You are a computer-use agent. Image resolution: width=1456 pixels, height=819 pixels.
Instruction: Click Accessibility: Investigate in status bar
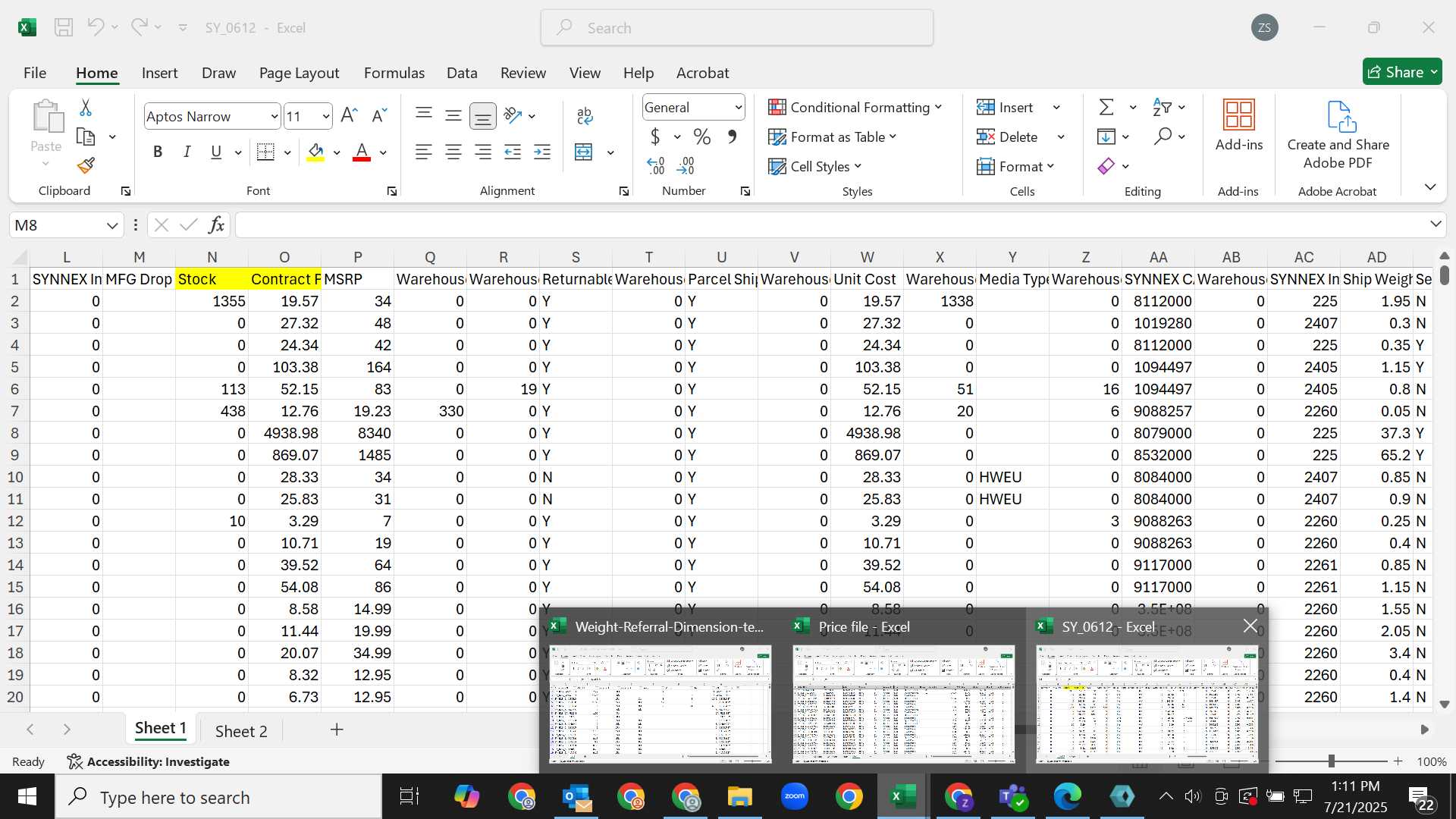(149, 761)
